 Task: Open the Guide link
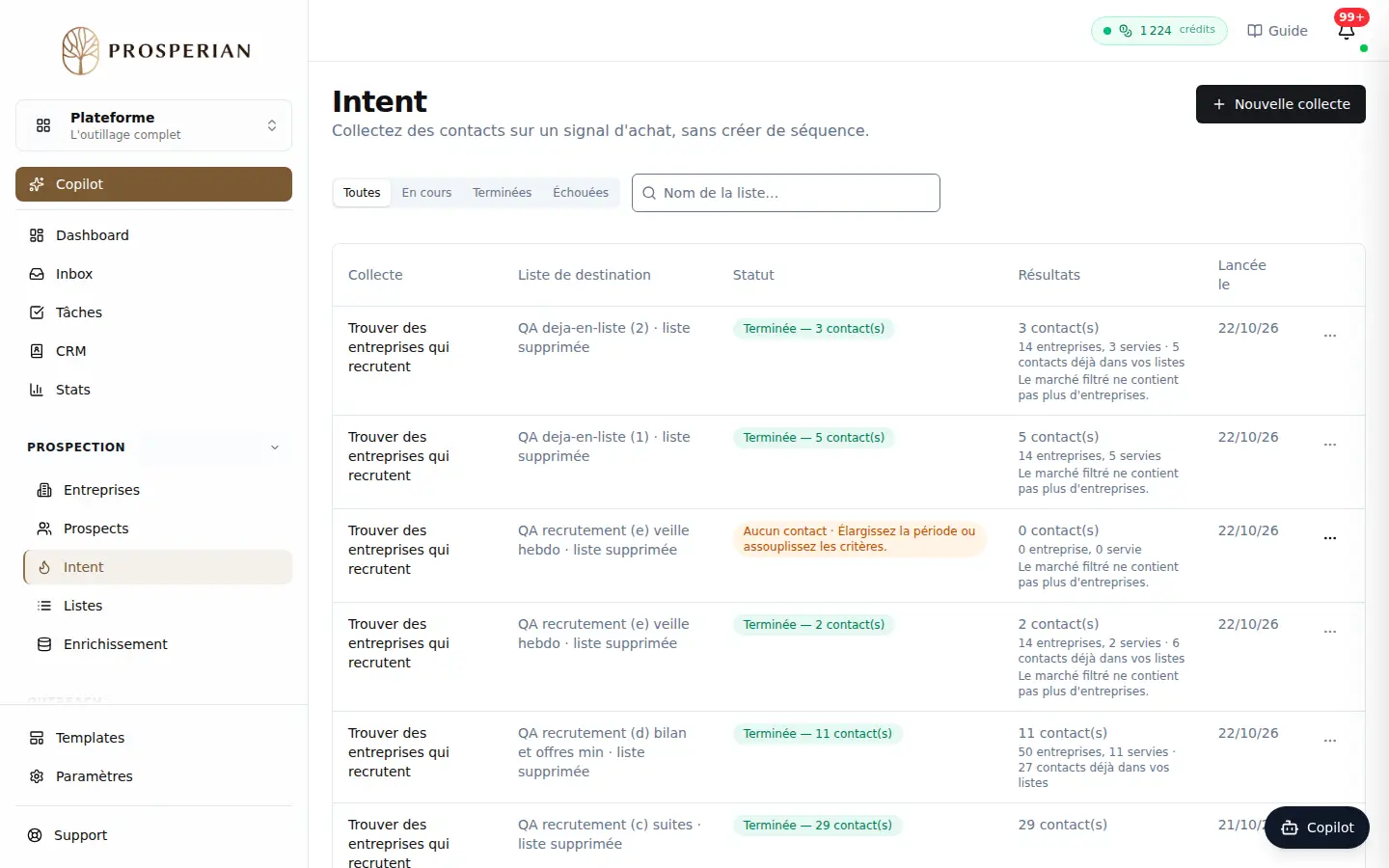click(x=1277, y=31)
